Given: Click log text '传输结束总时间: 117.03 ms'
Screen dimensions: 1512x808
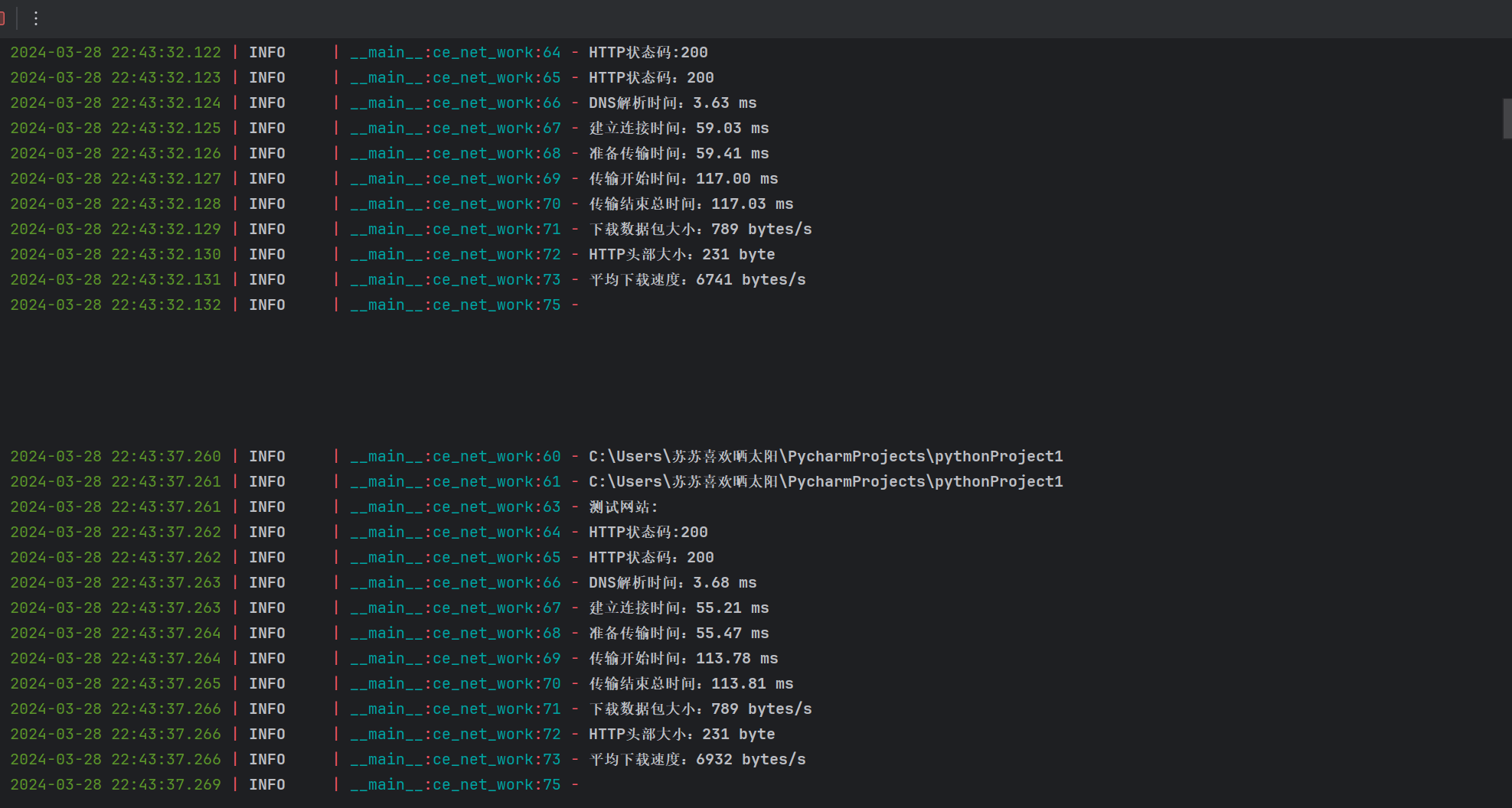Looking at the screenshot, I should click(691, 204).
